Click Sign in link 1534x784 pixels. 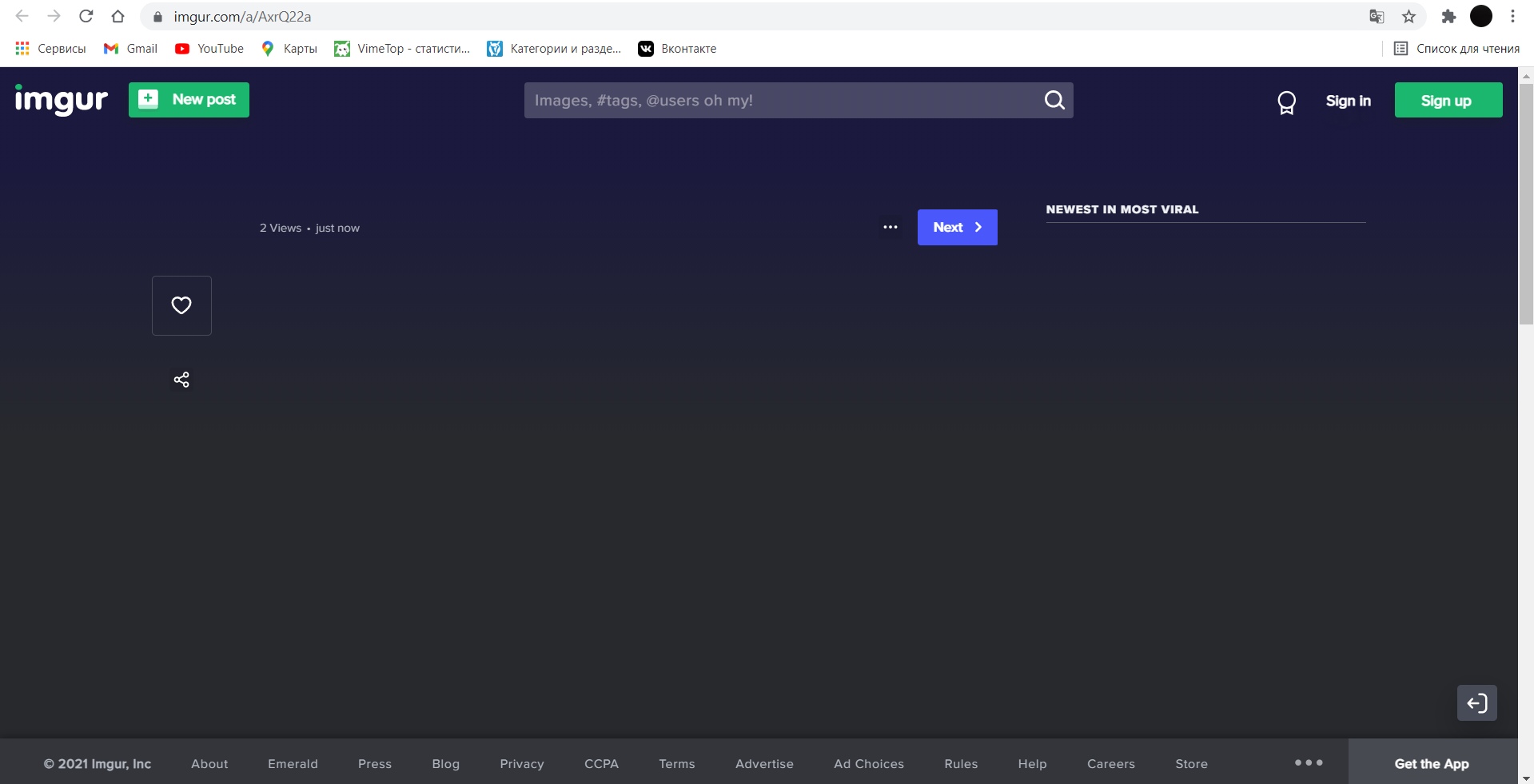pyautogui.click(x=1348, y=101)
